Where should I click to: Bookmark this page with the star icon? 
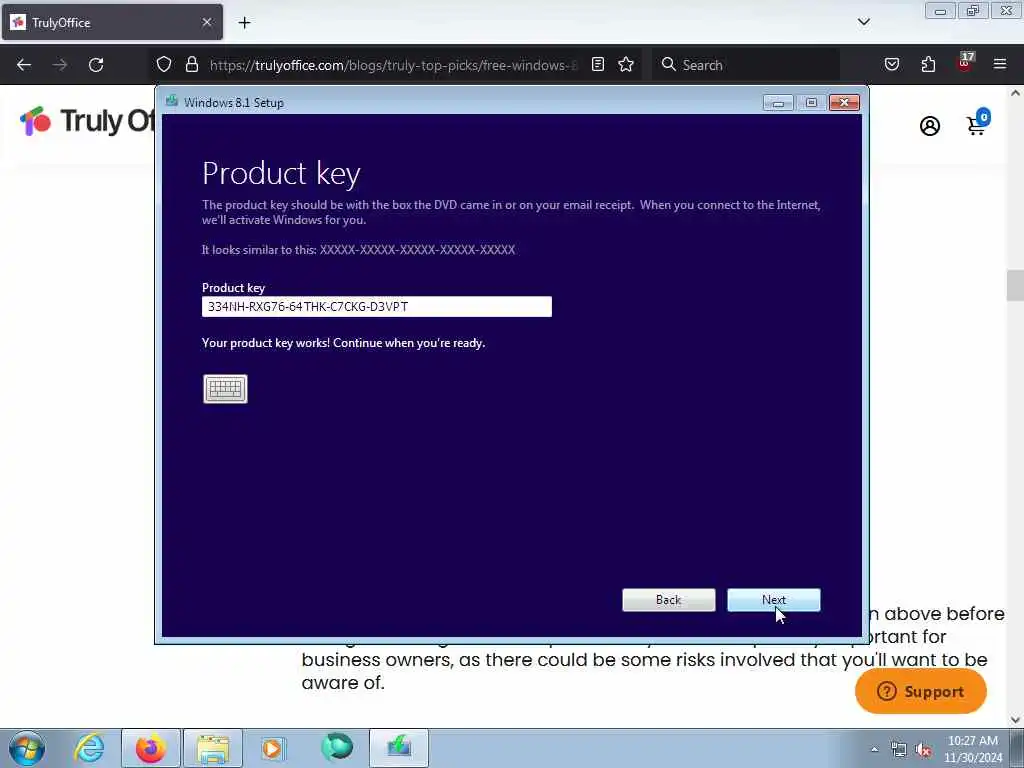pos(626,65)
